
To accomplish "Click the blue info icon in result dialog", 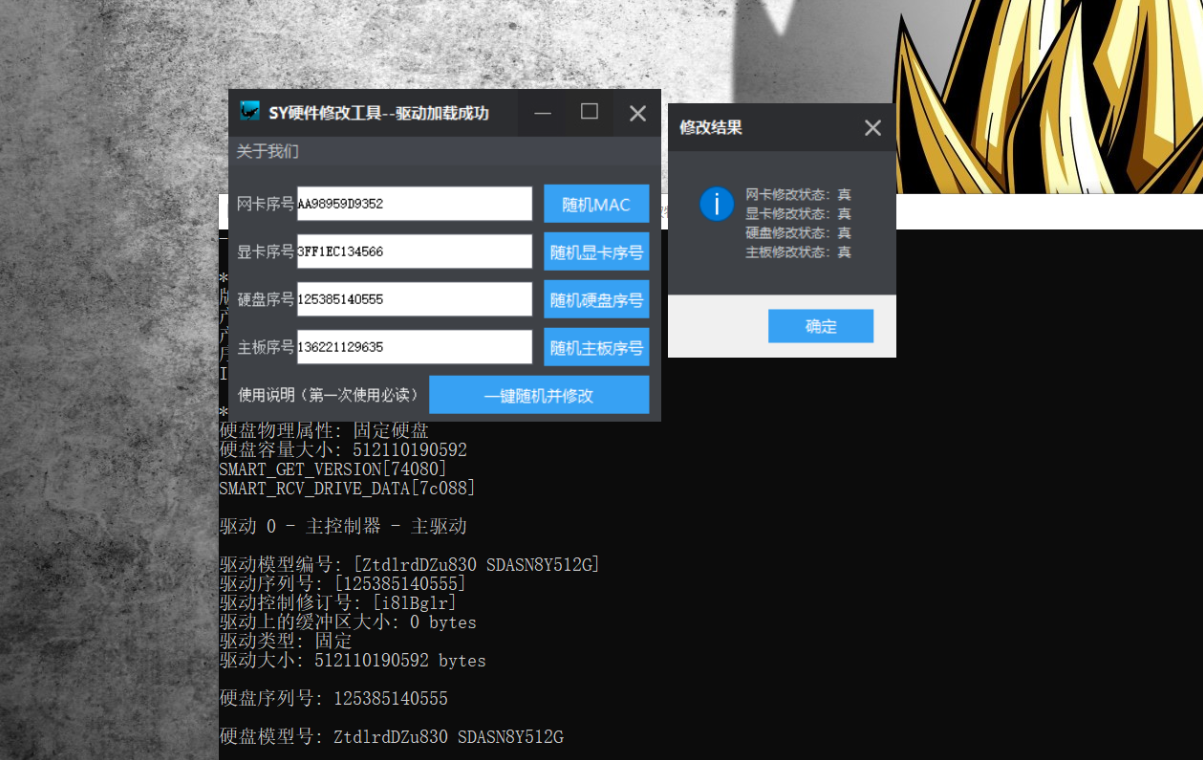I will pos(716,204).
